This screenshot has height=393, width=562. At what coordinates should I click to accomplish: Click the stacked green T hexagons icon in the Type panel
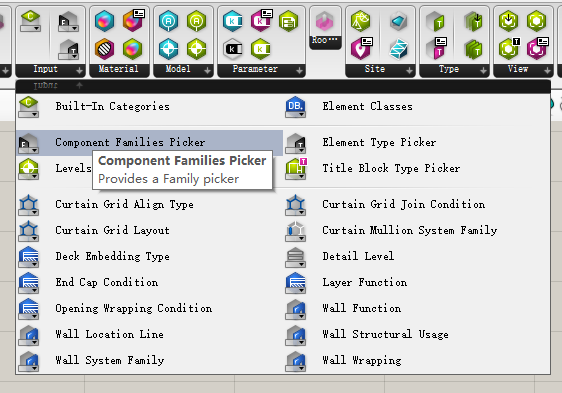[473, 49]
